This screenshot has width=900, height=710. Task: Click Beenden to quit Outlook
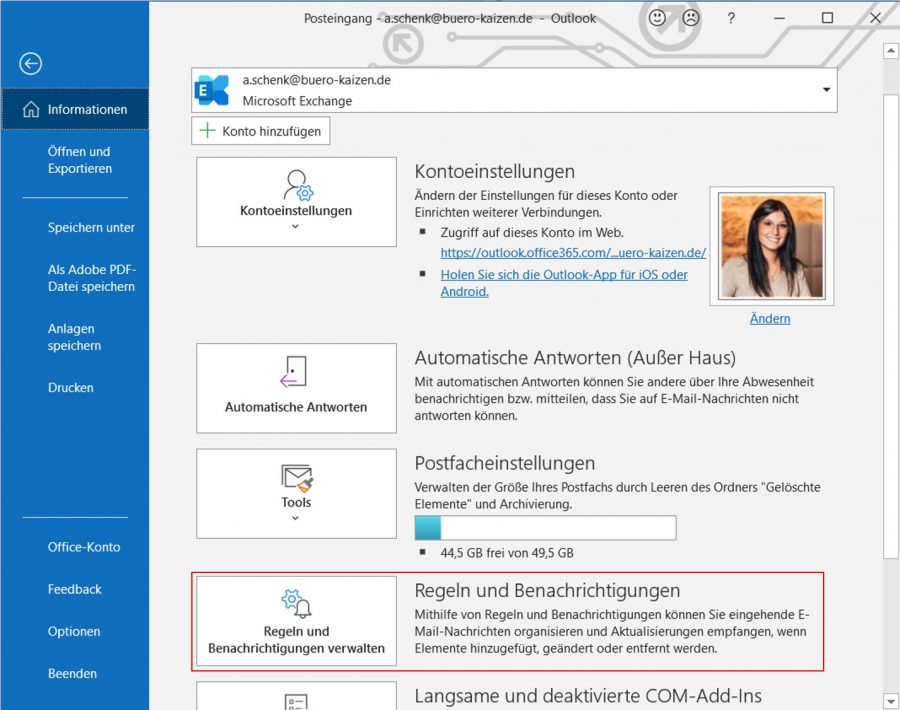click(x=72, y=673)
